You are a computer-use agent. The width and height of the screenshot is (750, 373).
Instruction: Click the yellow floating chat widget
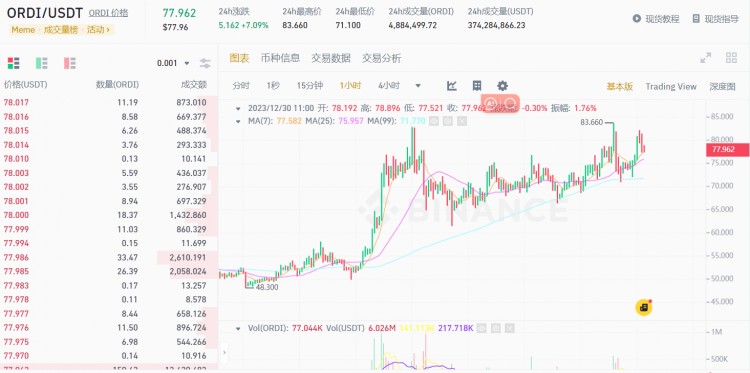click(x=644, y=307)
